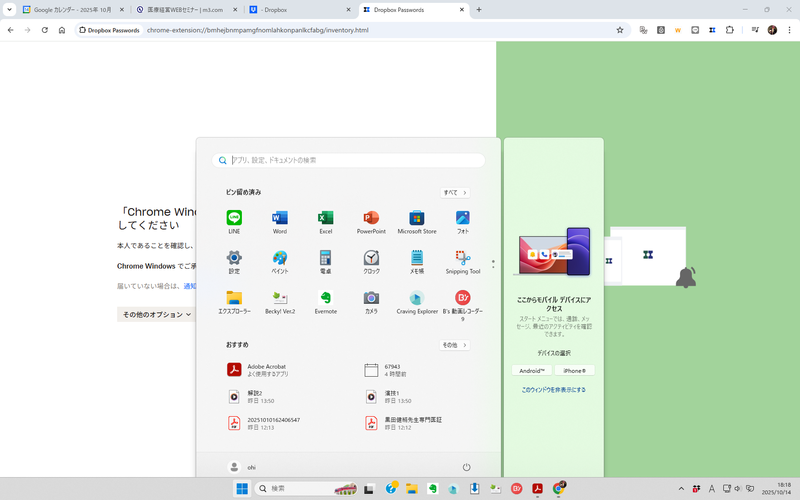Open Snipping Tool app
Screen dimensions: 800x500
(x=462, y=262)
